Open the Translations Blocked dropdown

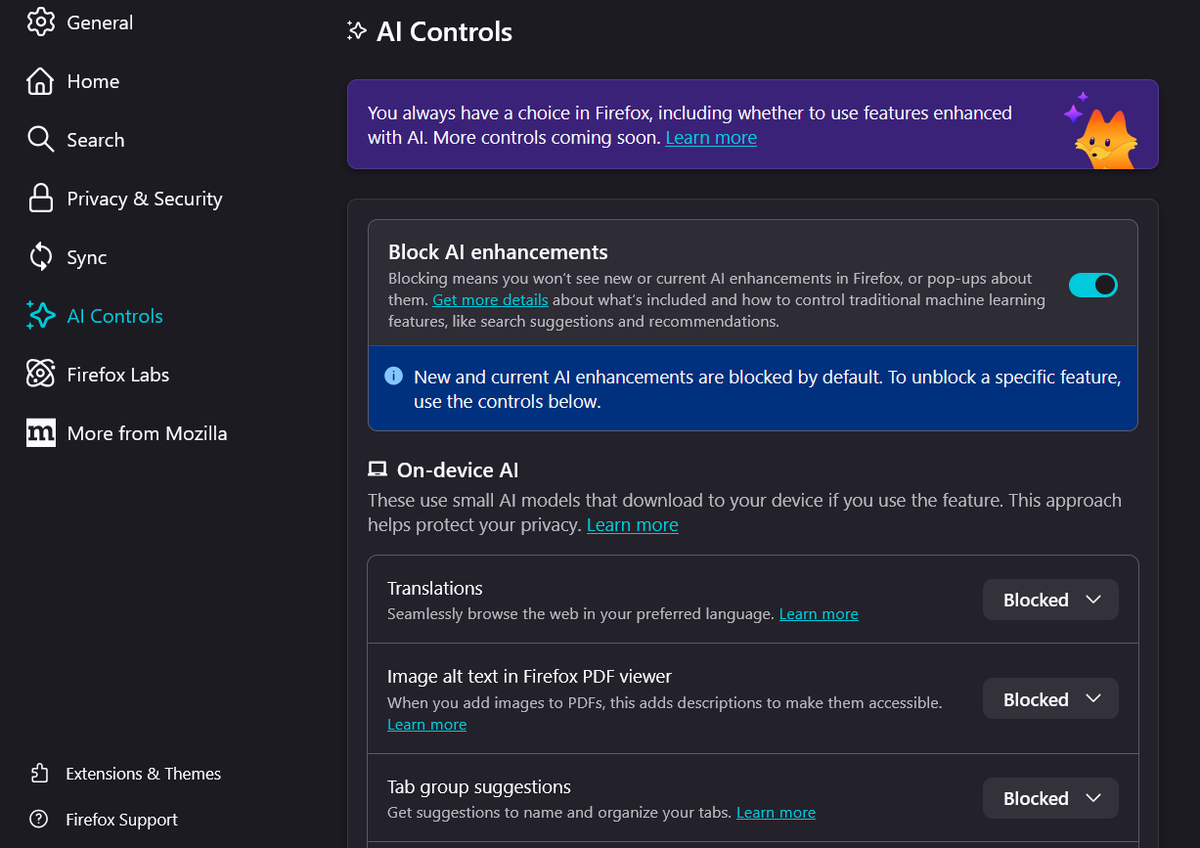tap(1050, 599)
